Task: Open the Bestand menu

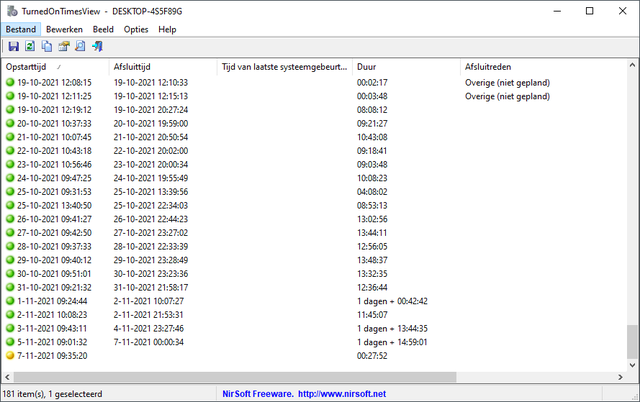Action: click(x=21, y=29)
